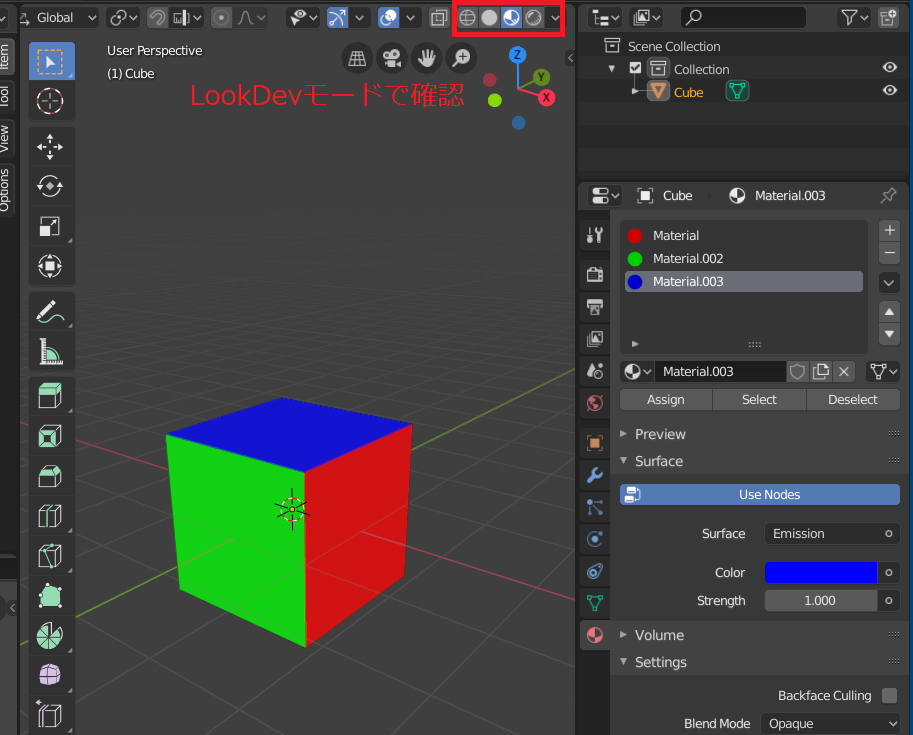Activate the Knife tool
913x735 pixels.
50,556
